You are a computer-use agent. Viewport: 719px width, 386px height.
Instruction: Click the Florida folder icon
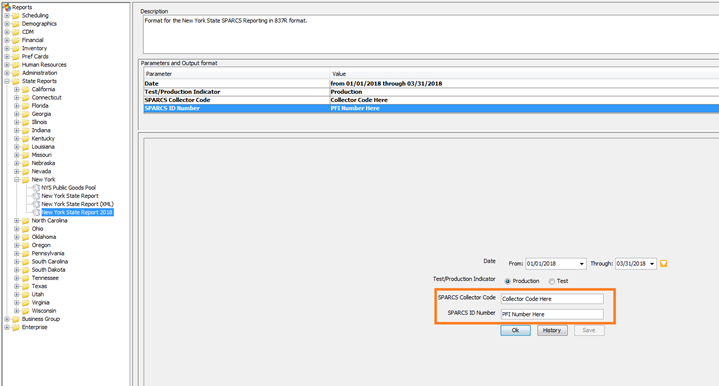(26, 106)
